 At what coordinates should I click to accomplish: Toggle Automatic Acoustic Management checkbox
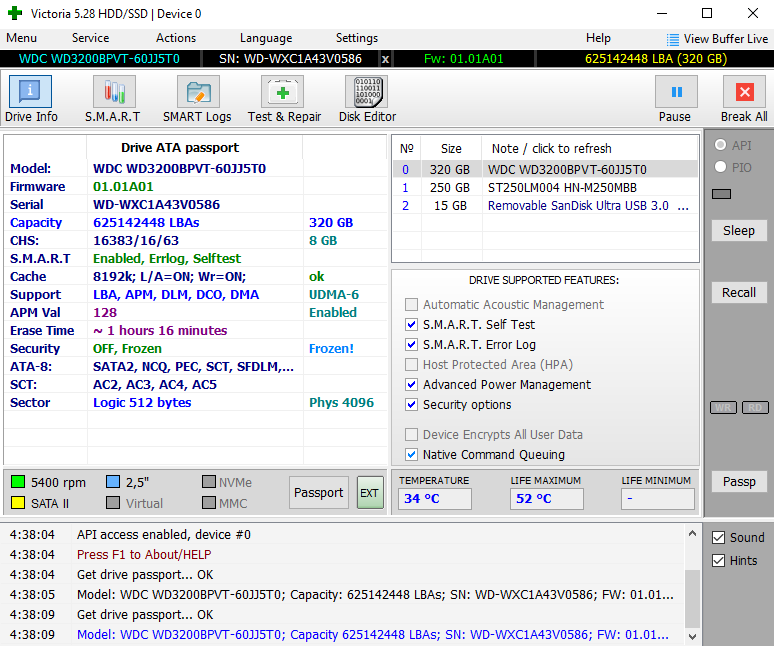[x=411, y=304]
